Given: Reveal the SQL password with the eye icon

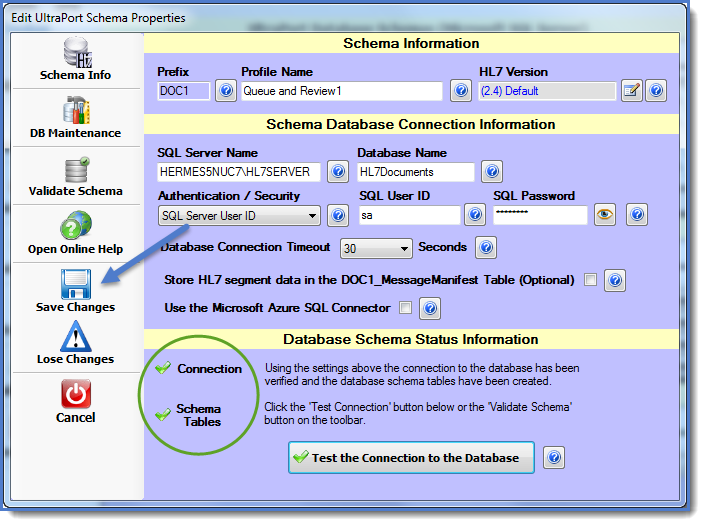Looking at the screenshot, I should (605, 214).
